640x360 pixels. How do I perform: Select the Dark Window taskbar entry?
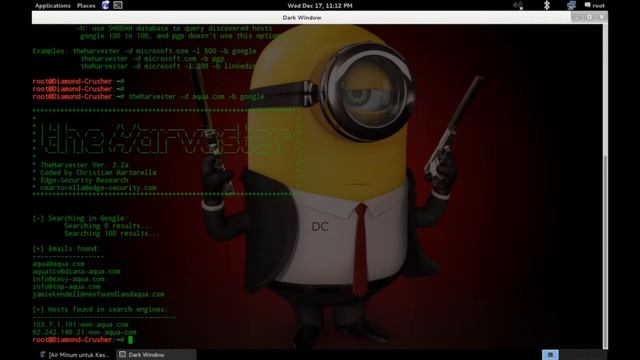click(x=156, y=355)
